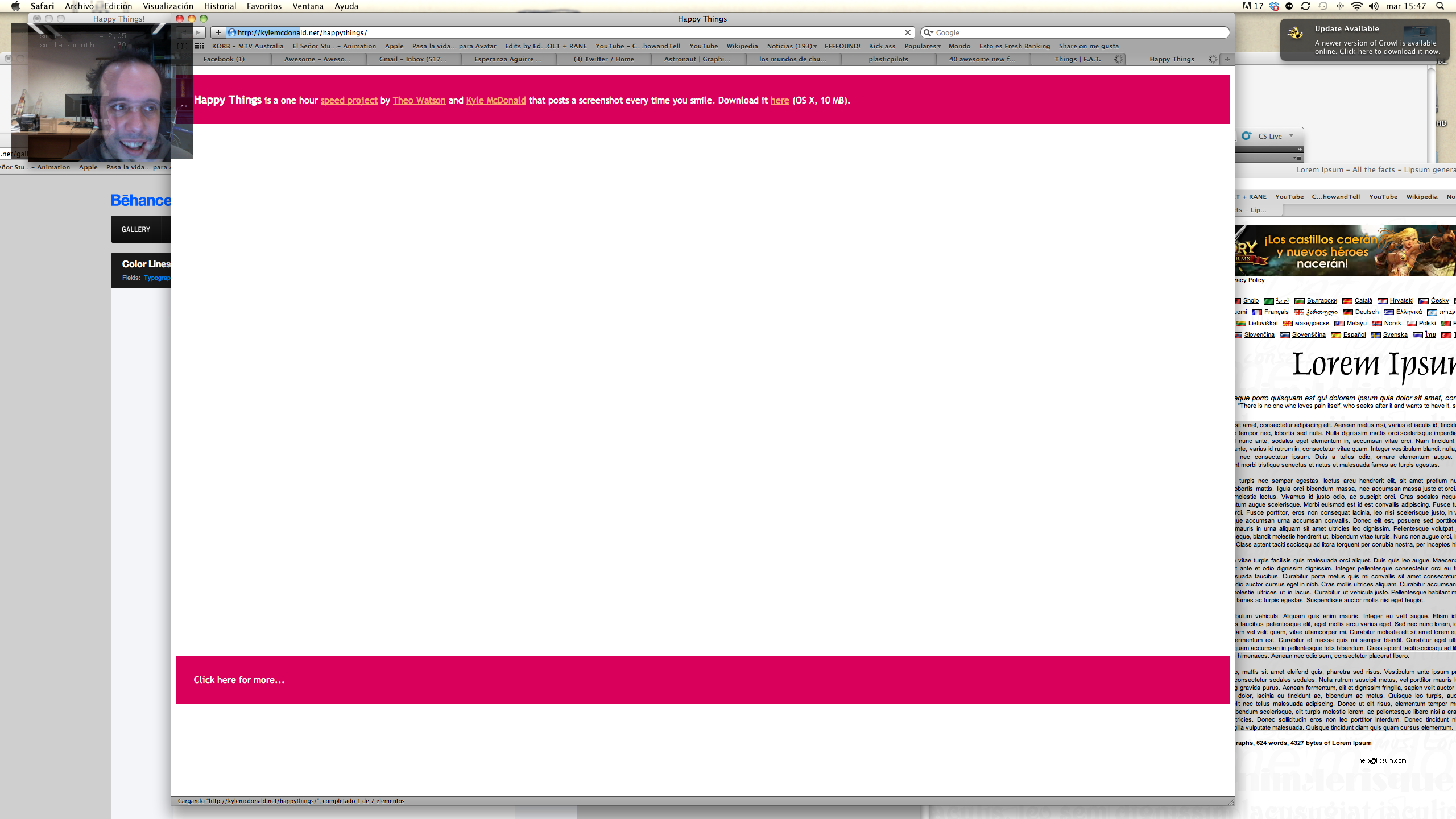
Task: Open the Kyle McDonald link
Action: tap(496, 101)
